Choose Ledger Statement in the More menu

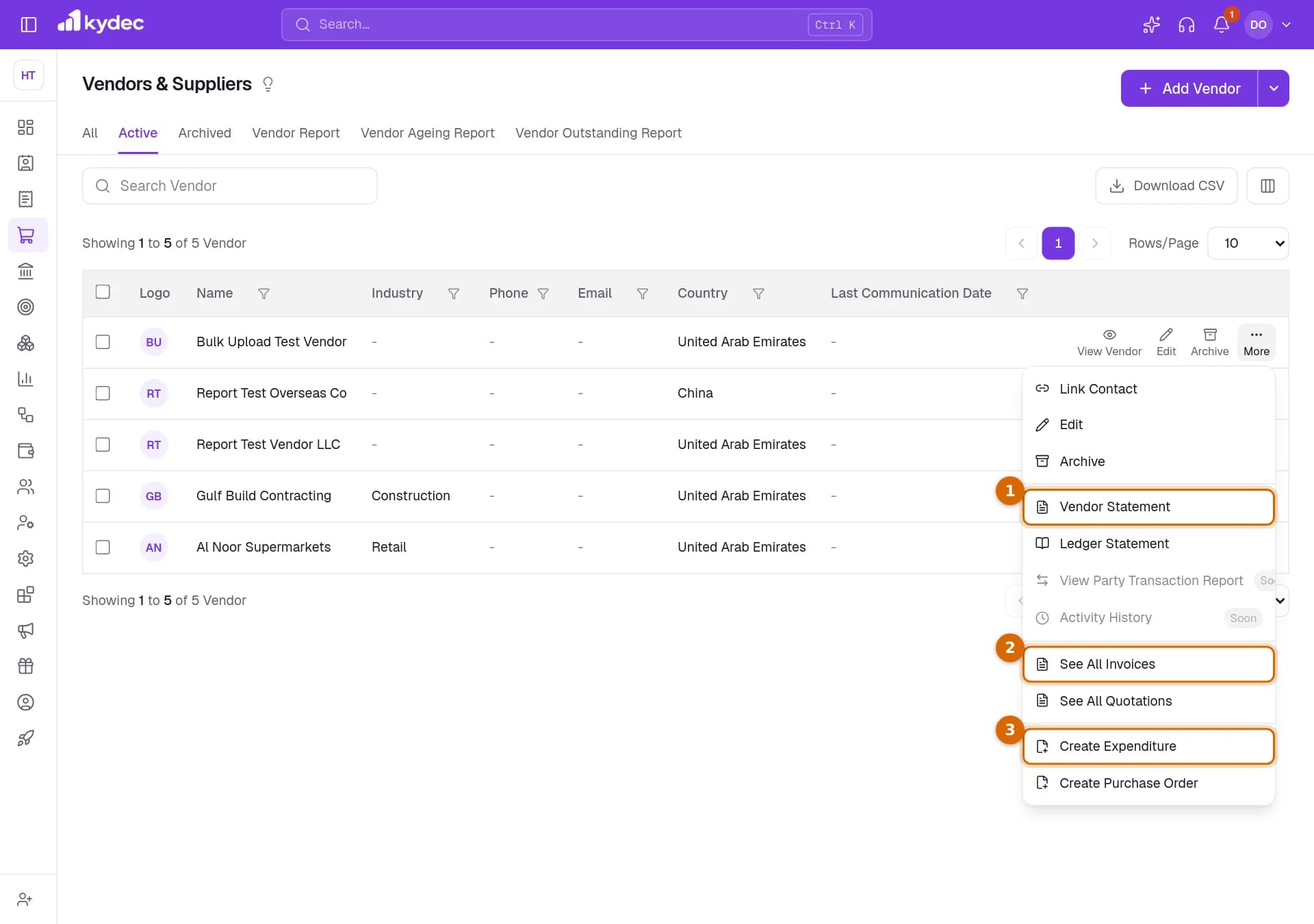tap(1148, 543)
